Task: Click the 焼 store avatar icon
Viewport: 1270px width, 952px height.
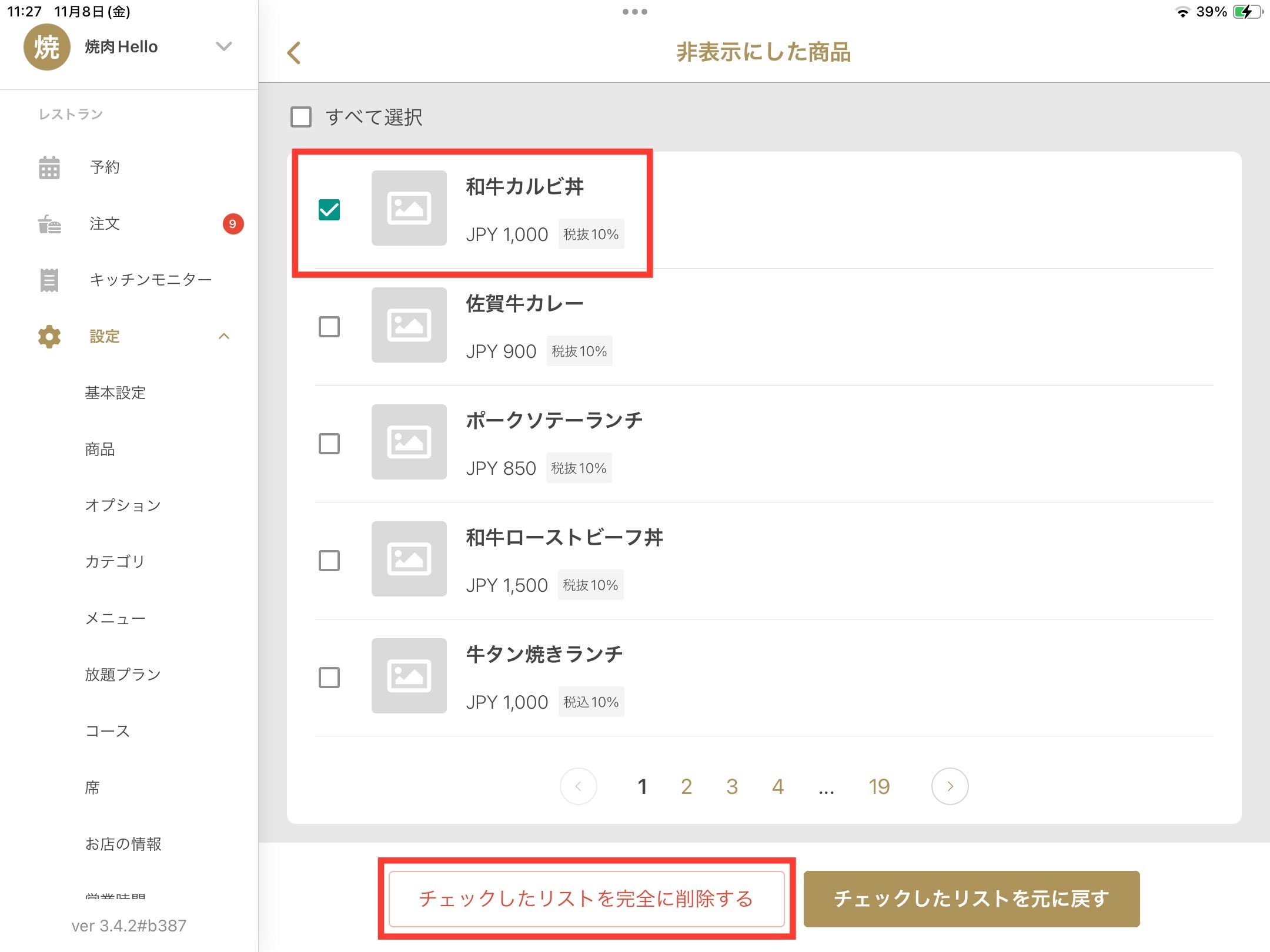Action: (x=47, y=46)
